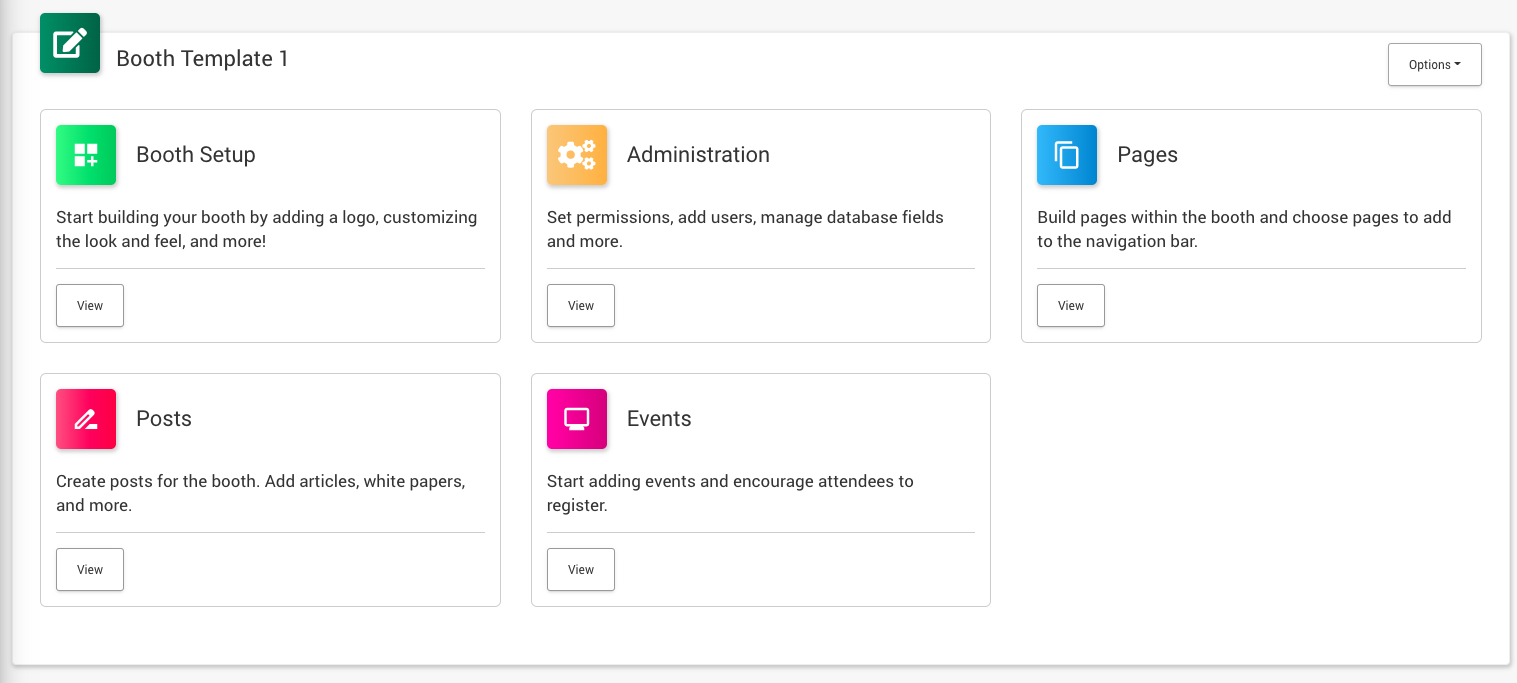
Task: Select the Administration card heading
Action: [x=698, y=155]
